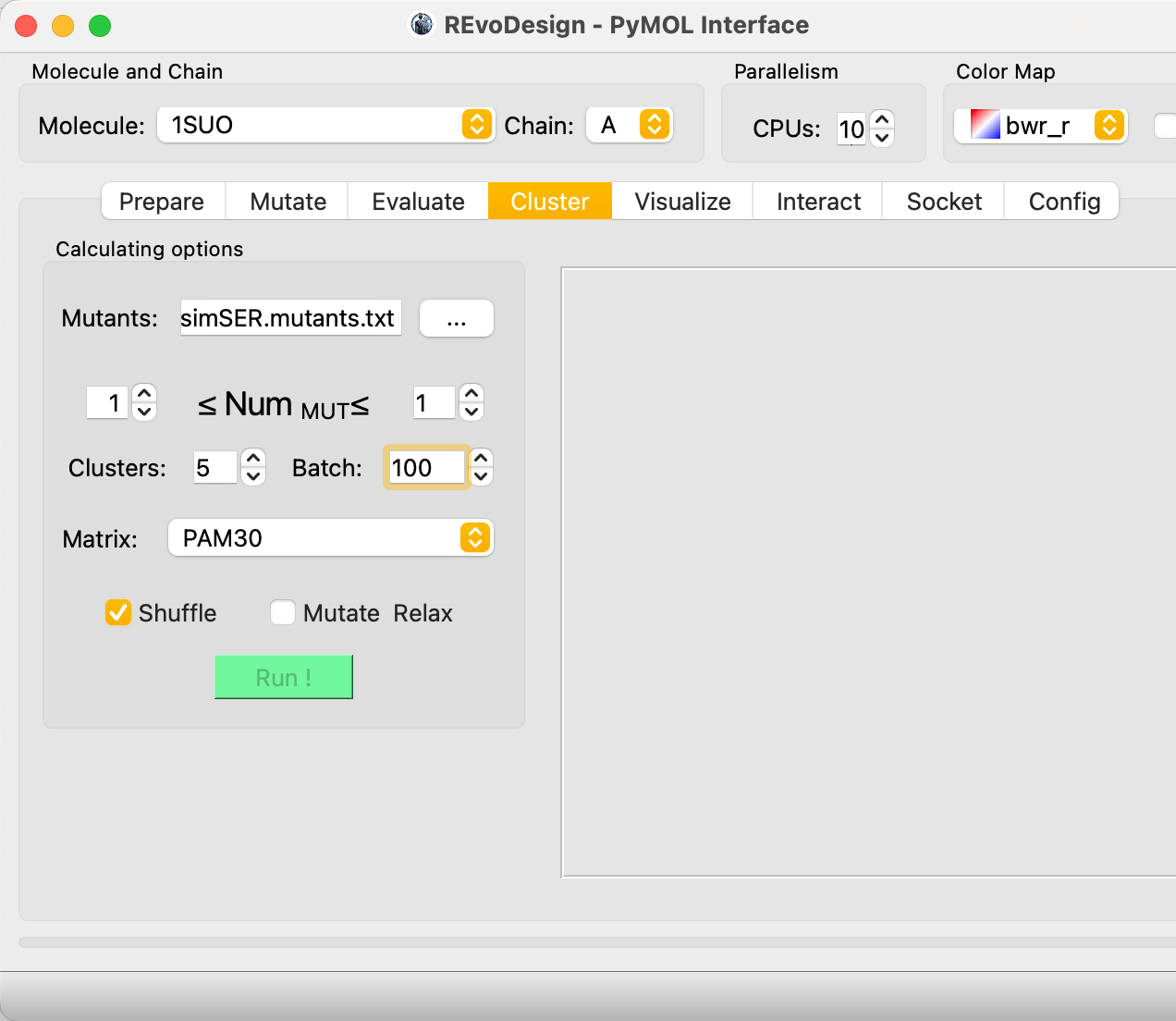
Task: Decrement maximum Num MUT value
Action: click(x=472, y=412)
